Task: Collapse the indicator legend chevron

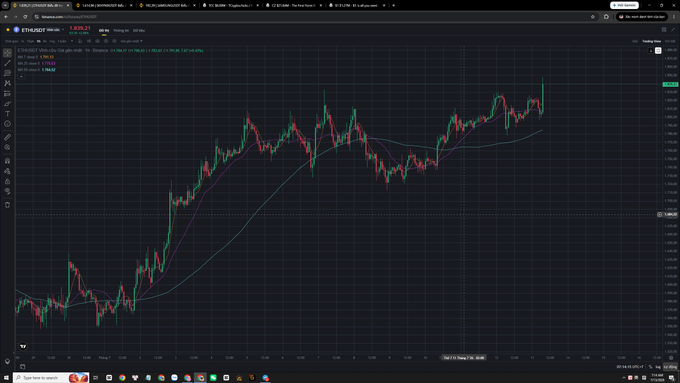Action: (21, 76)
